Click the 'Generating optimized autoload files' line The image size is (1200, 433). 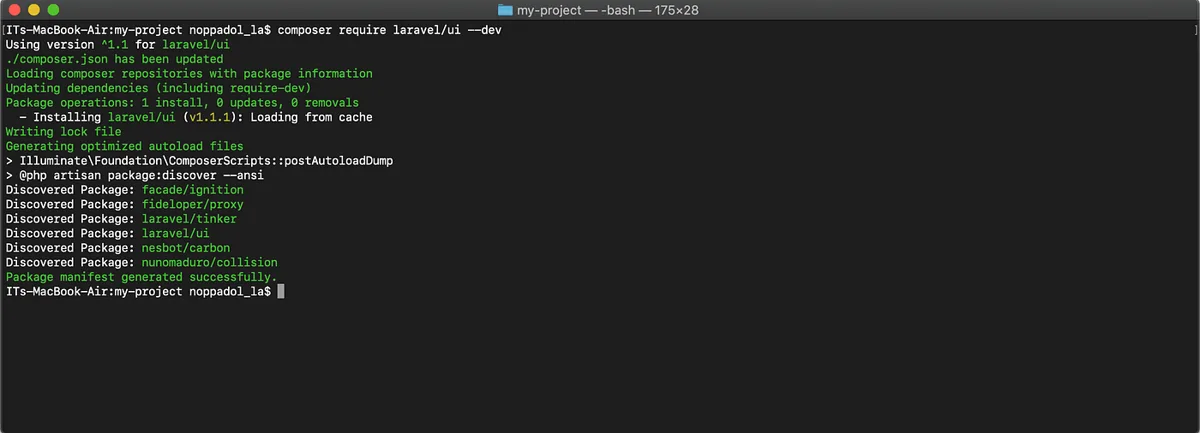(125, 146)
